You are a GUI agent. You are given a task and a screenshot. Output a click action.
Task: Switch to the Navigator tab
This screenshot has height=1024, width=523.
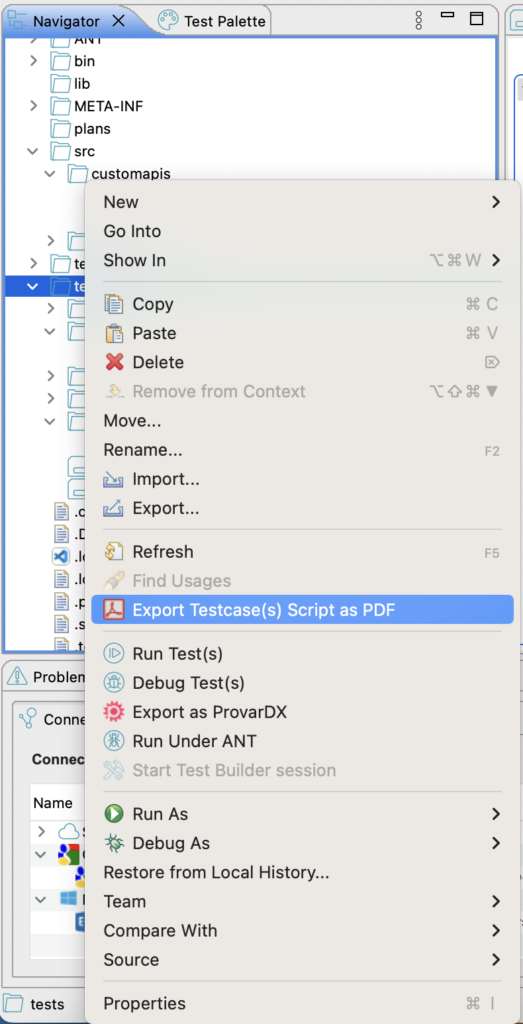[x=66, y=21]
